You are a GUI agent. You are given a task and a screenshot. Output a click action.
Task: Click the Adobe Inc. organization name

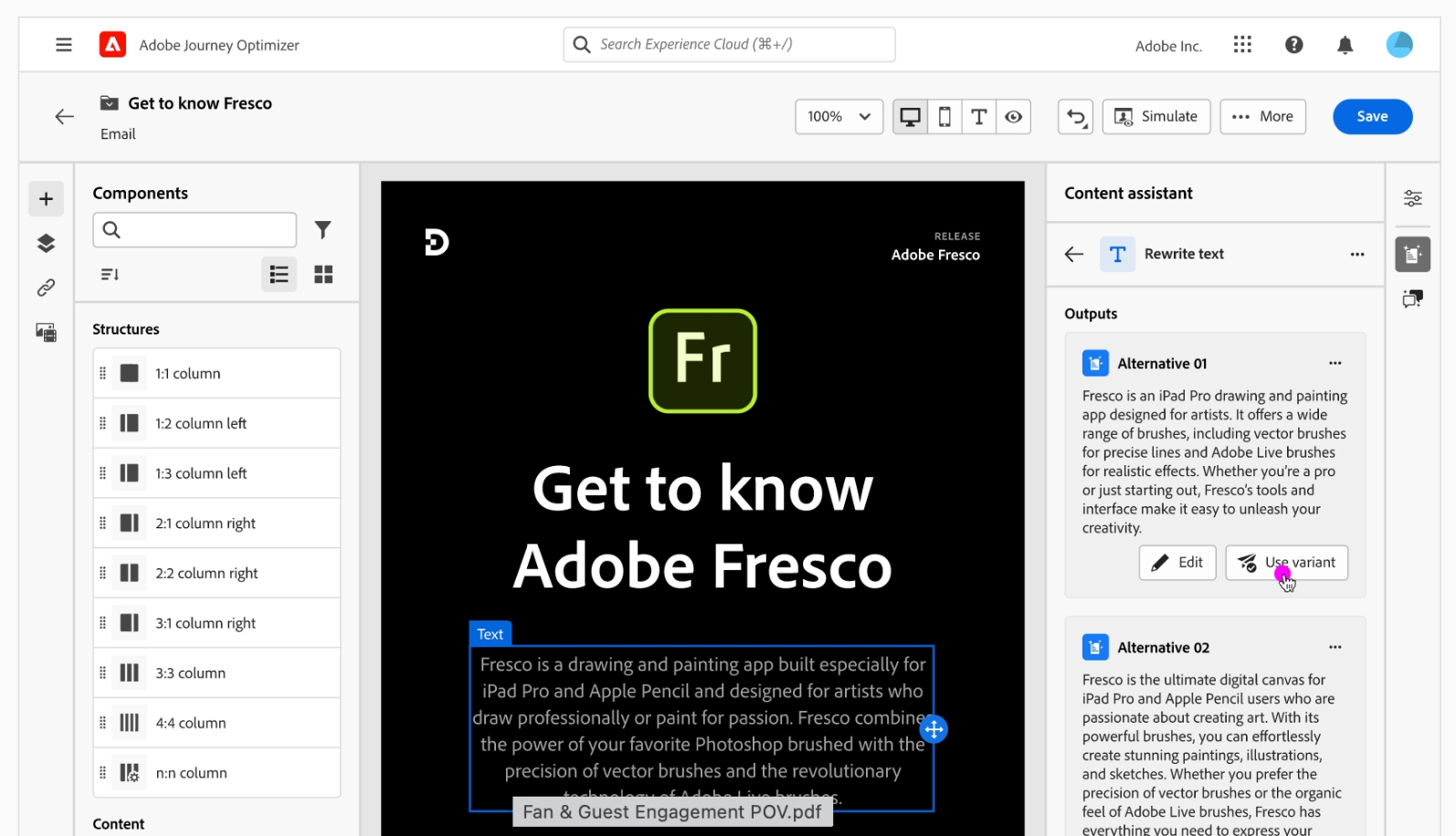[x=1168, y=46]
